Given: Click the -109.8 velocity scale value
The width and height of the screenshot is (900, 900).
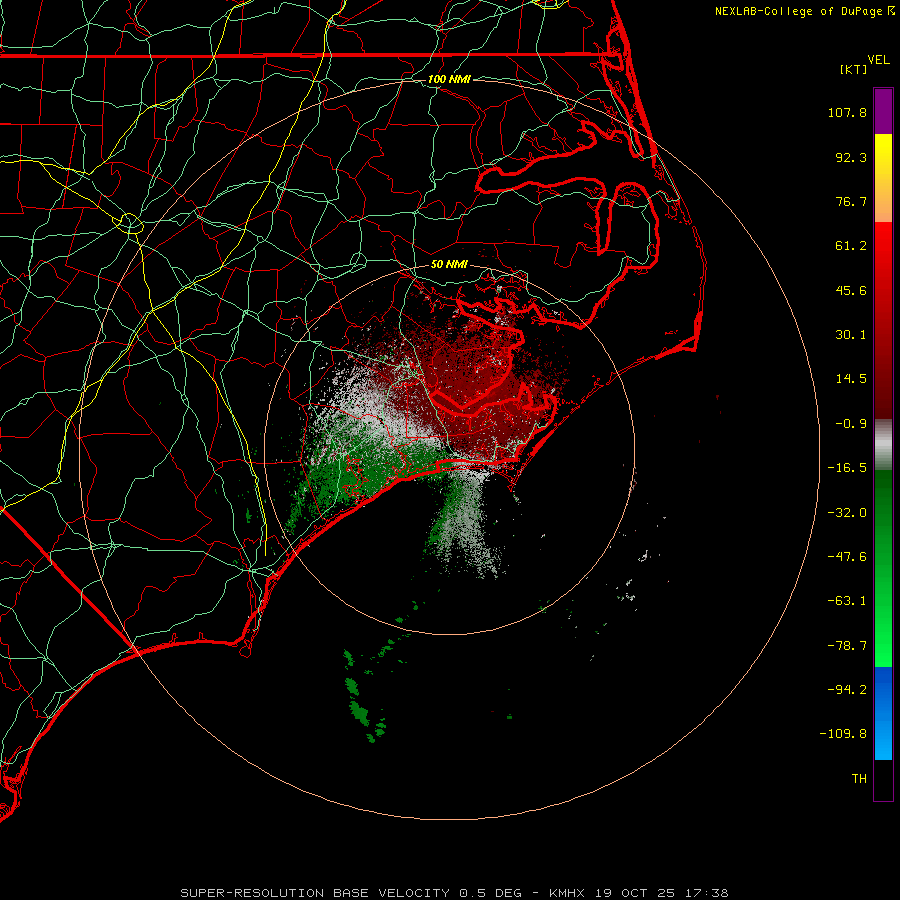Looking at the screenshot, I should 843,734.
